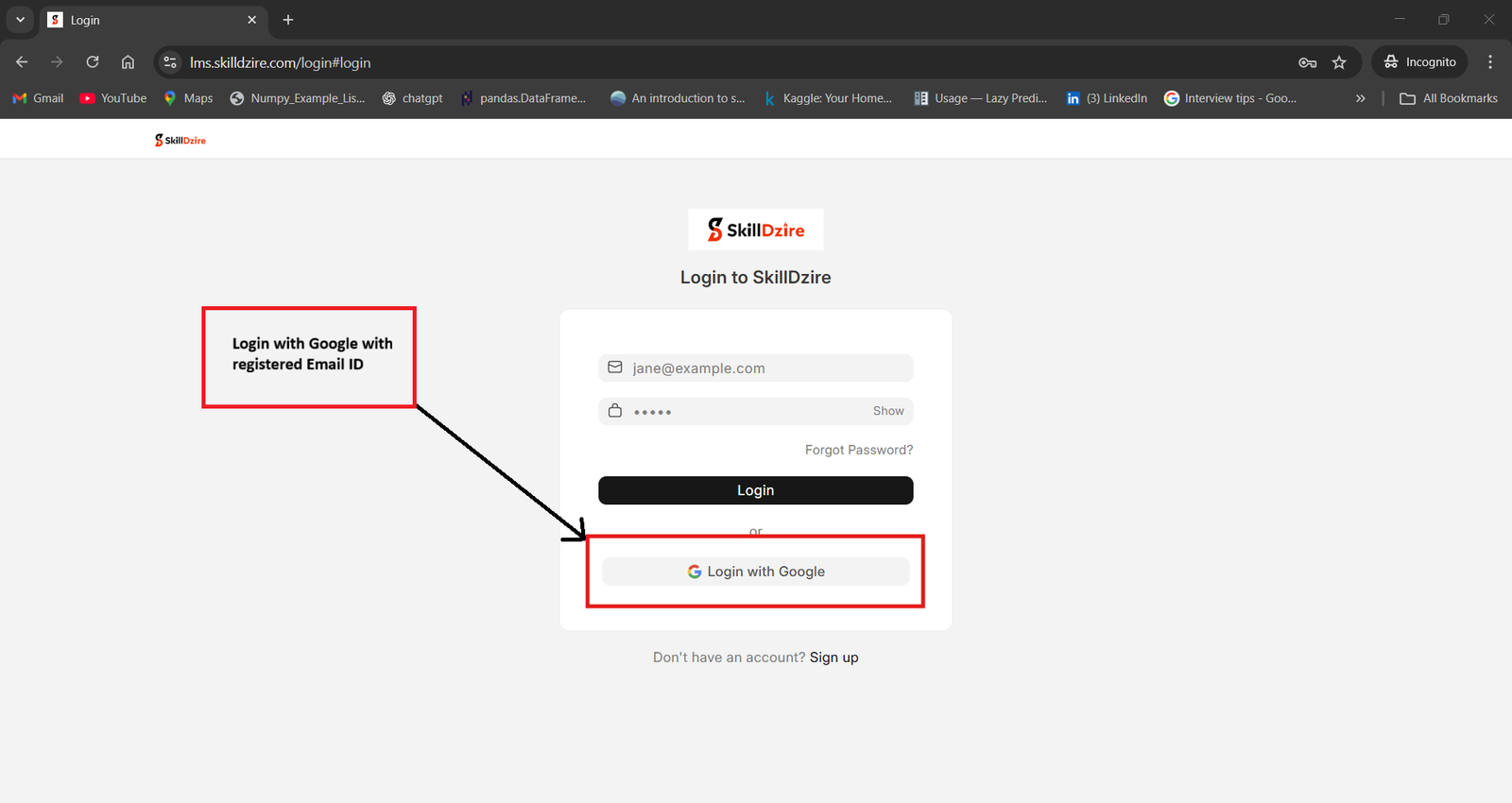Viewport: 1512px width, 803px height.
Task: Close the Login tab
Action: tap(252, 20)
